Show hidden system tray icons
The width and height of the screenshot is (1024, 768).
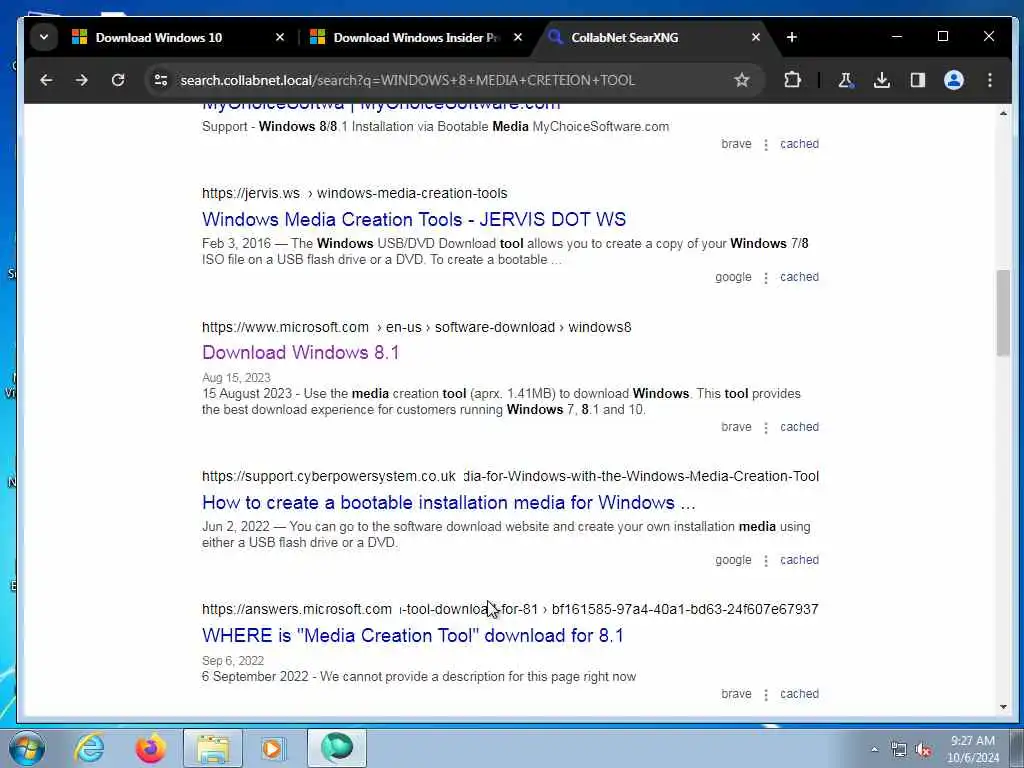point(874,749)
